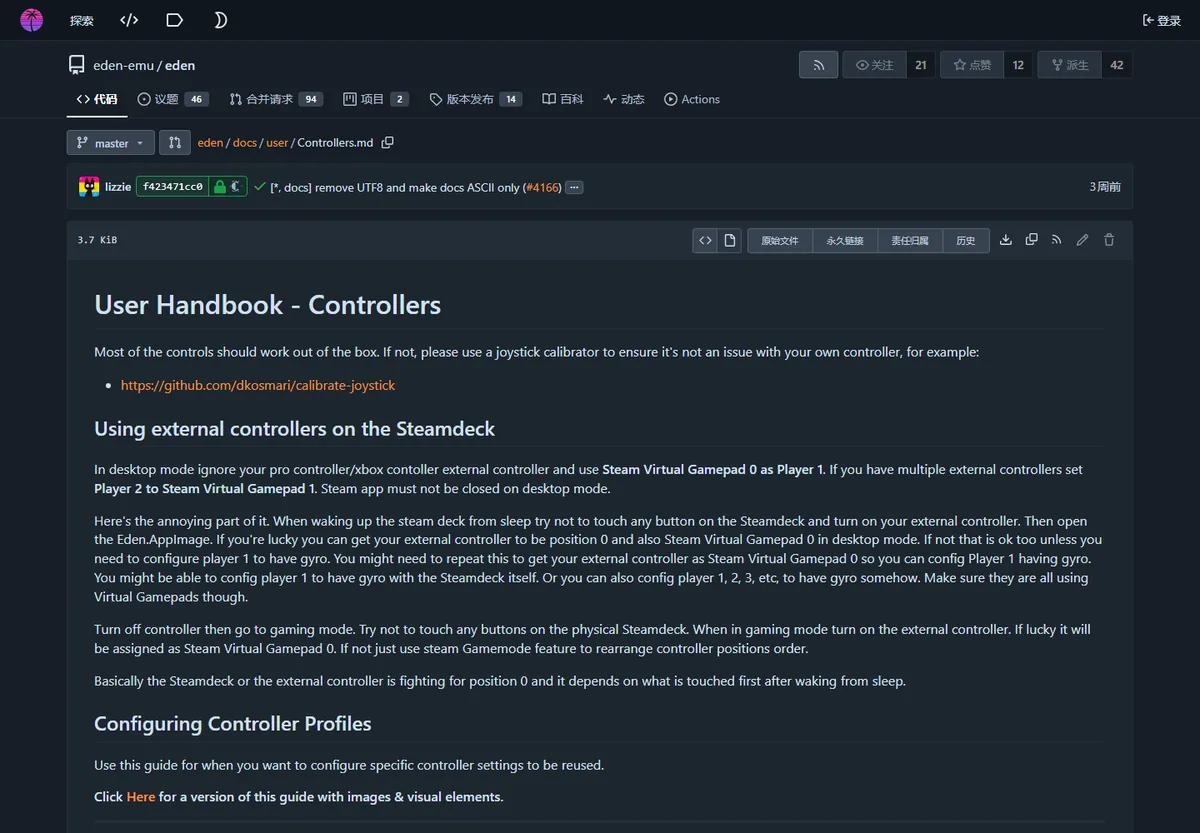Open the file RSS feed icon

coord(1056,240)
